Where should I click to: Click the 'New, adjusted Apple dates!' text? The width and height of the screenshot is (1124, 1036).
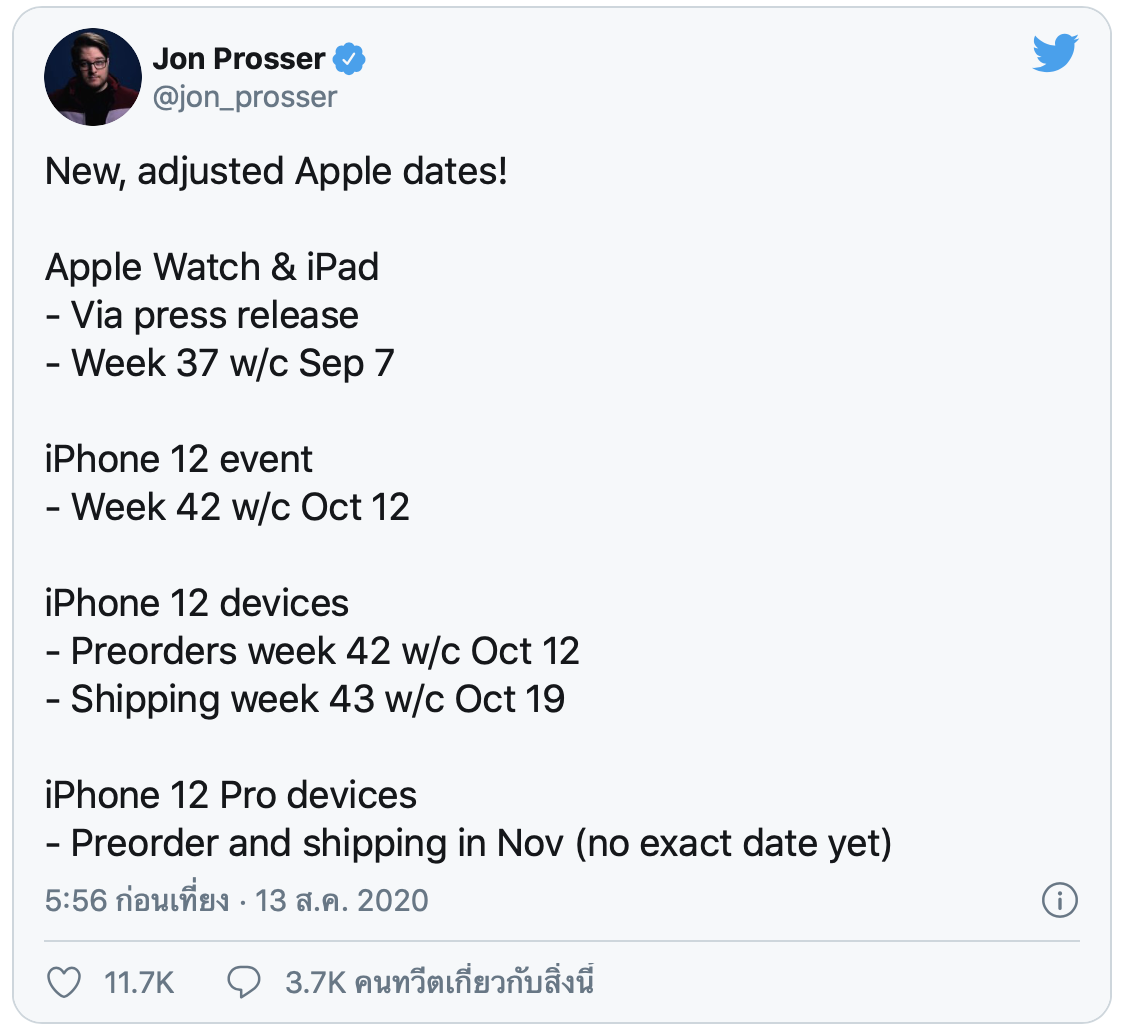click(276, 172)
